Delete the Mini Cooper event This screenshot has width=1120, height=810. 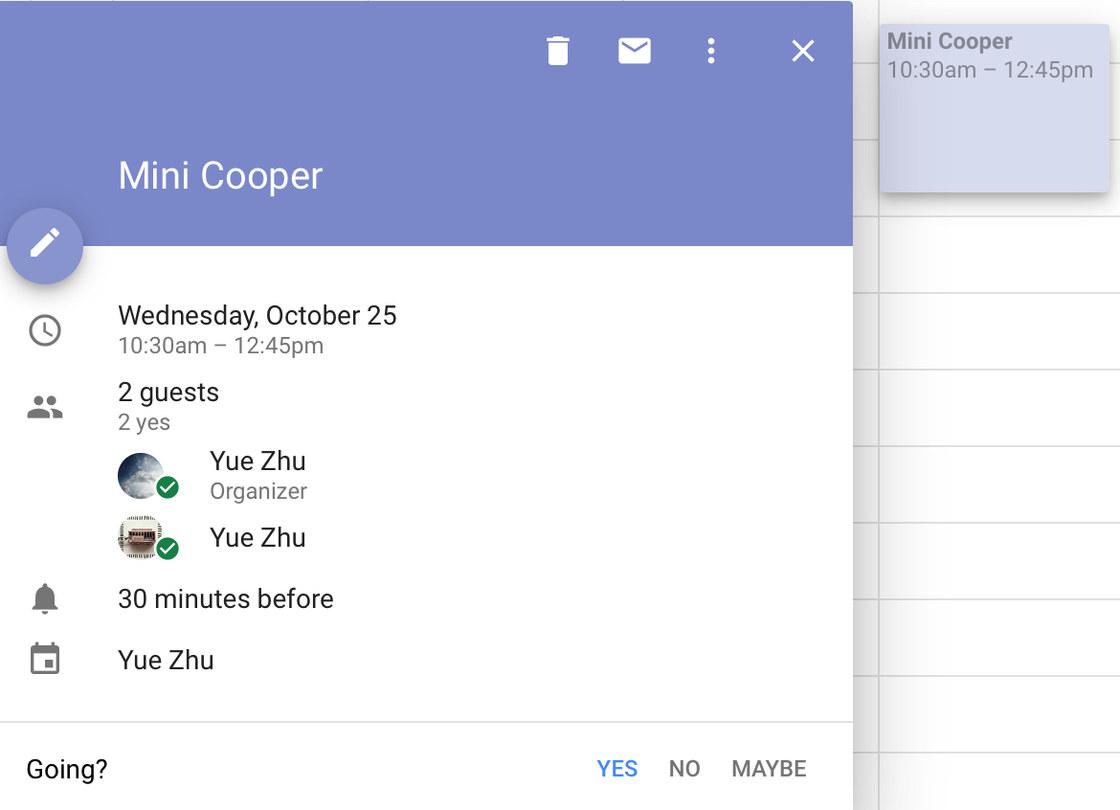[558, 51]
